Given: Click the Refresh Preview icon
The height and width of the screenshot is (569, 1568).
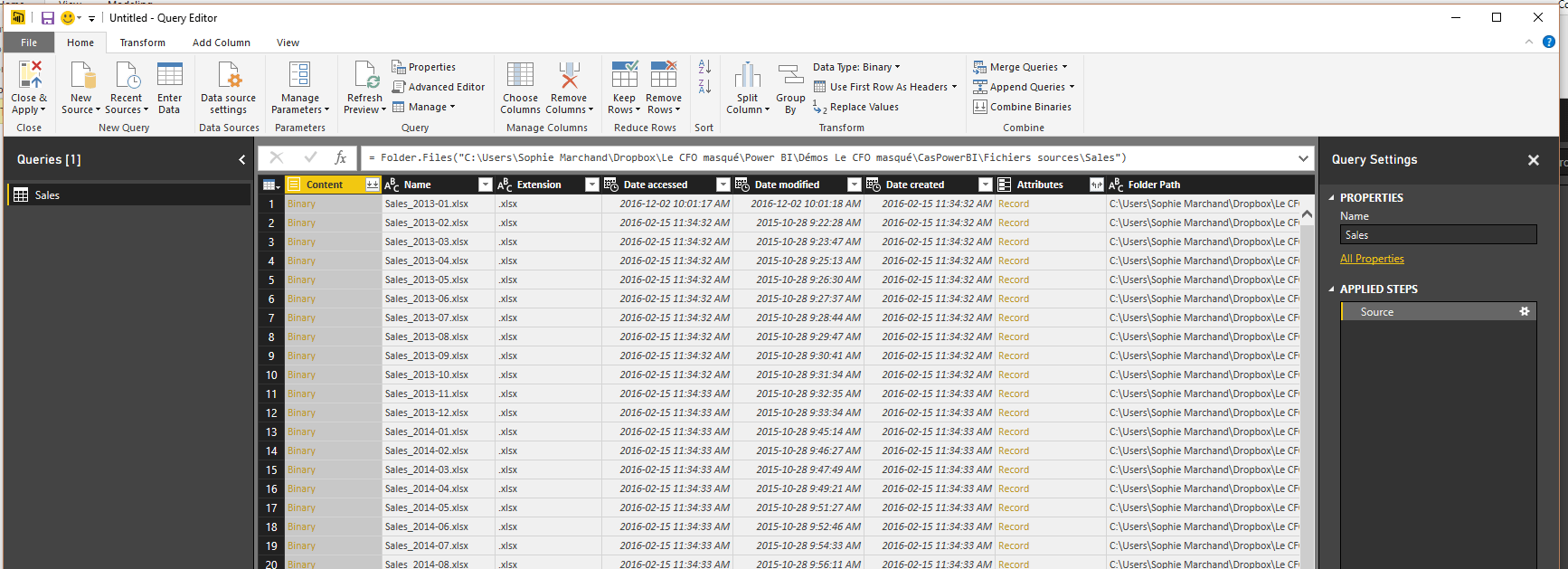Looking at the screenshot, I should point(365,76).
